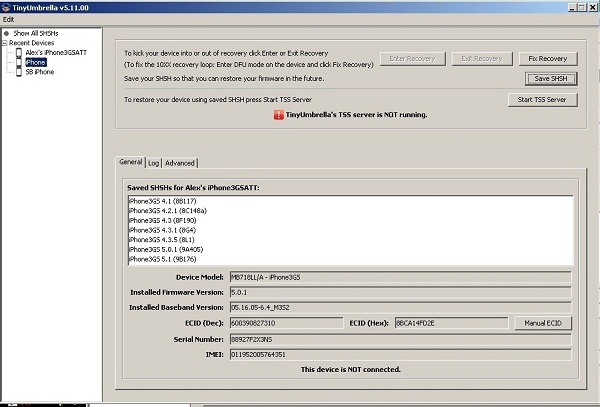The image size is (600, 407).
Task: Click the Save SHSH button
Action: [x=551, y=79]
